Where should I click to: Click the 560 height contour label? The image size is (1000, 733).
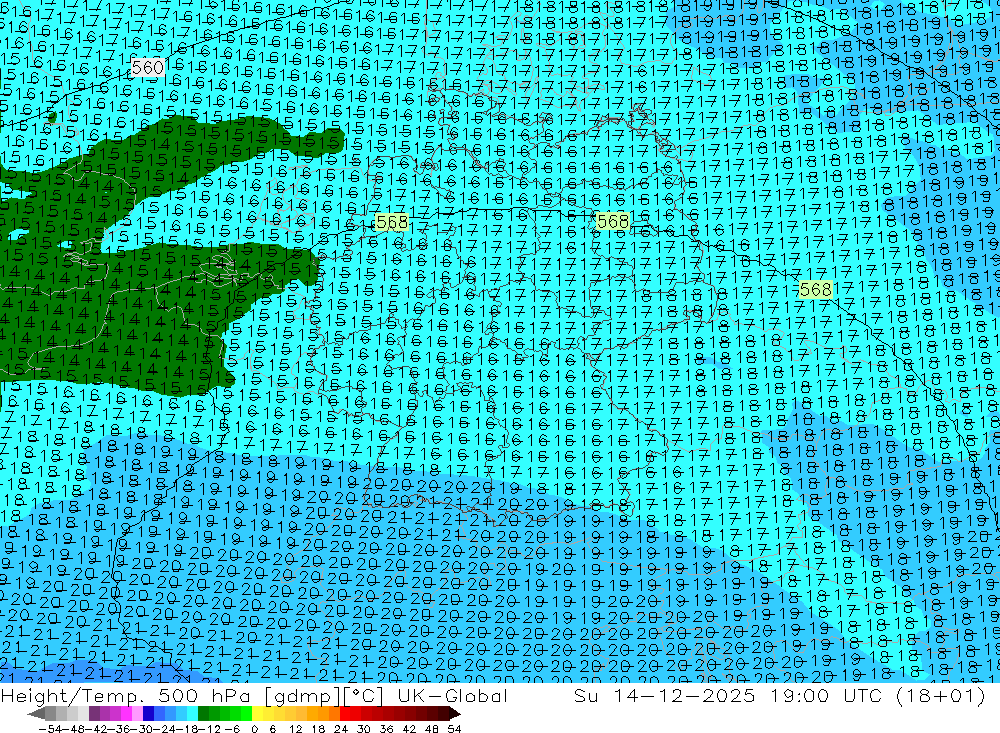[148, 67]
